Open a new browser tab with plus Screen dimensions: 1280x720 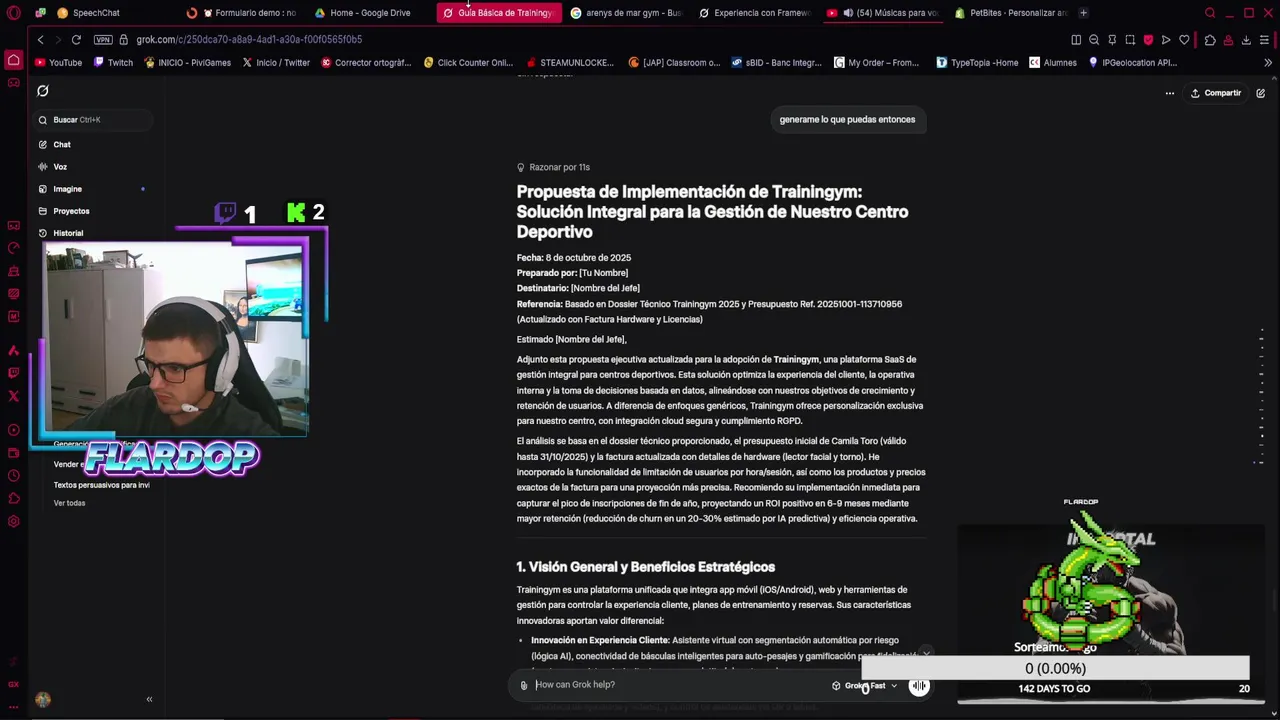(1084, 13)
